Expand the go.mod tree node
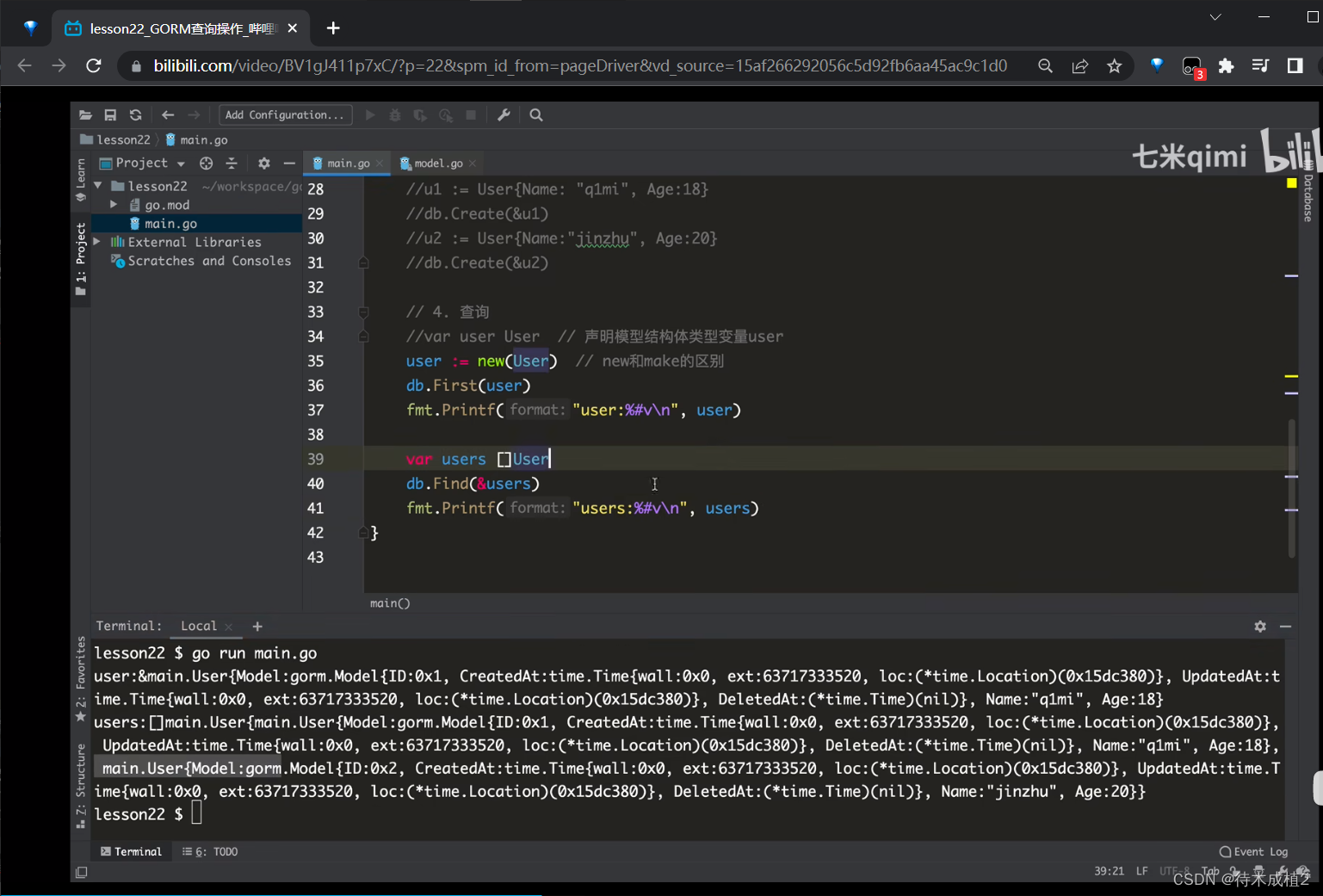Screen dimensions: 1323x896 [114, 205]
